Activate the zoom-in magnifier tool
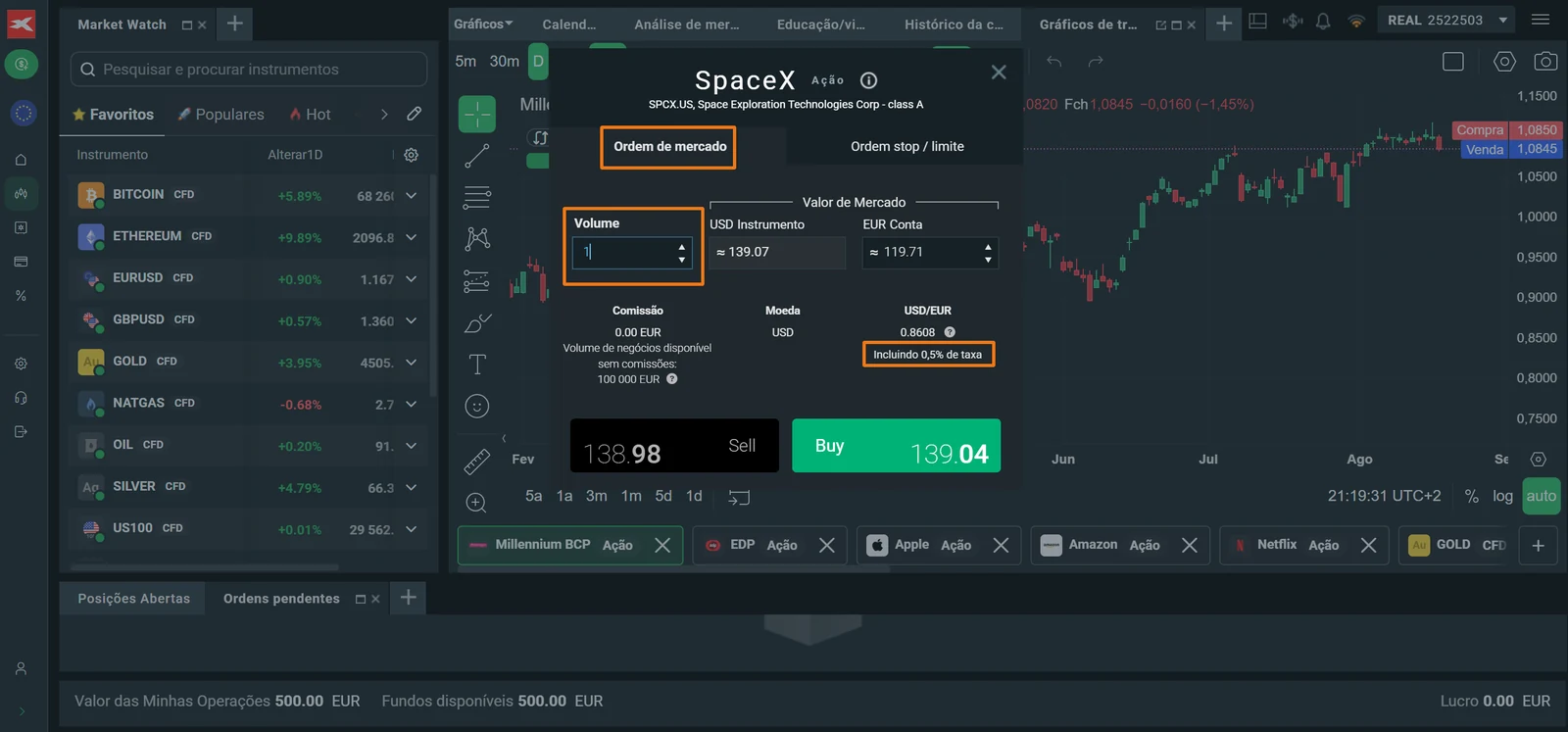 pyautogui.click(x=476, y=503)
